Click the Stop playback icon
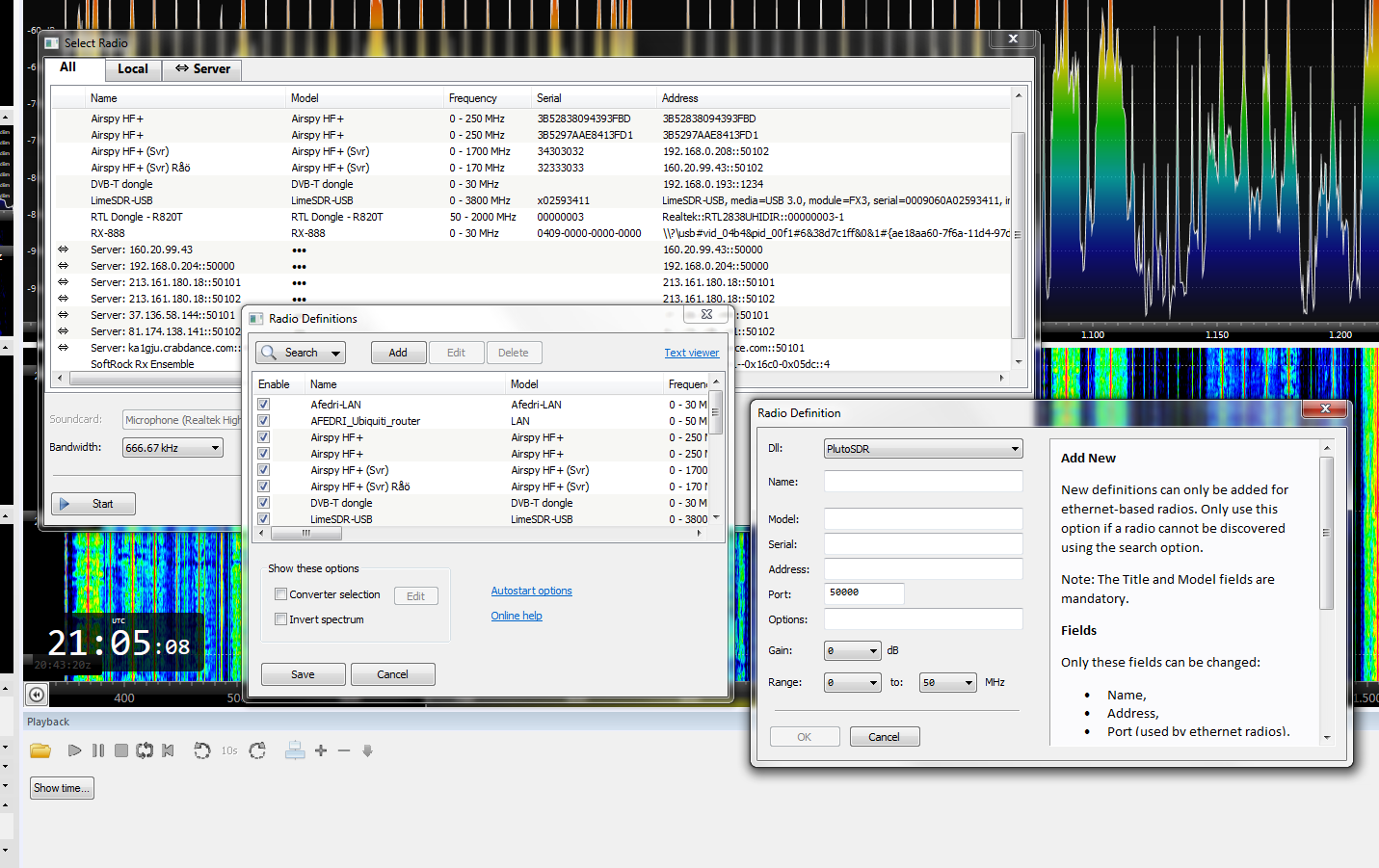This screenshot has height=868, width=1379. pos(121,750)
